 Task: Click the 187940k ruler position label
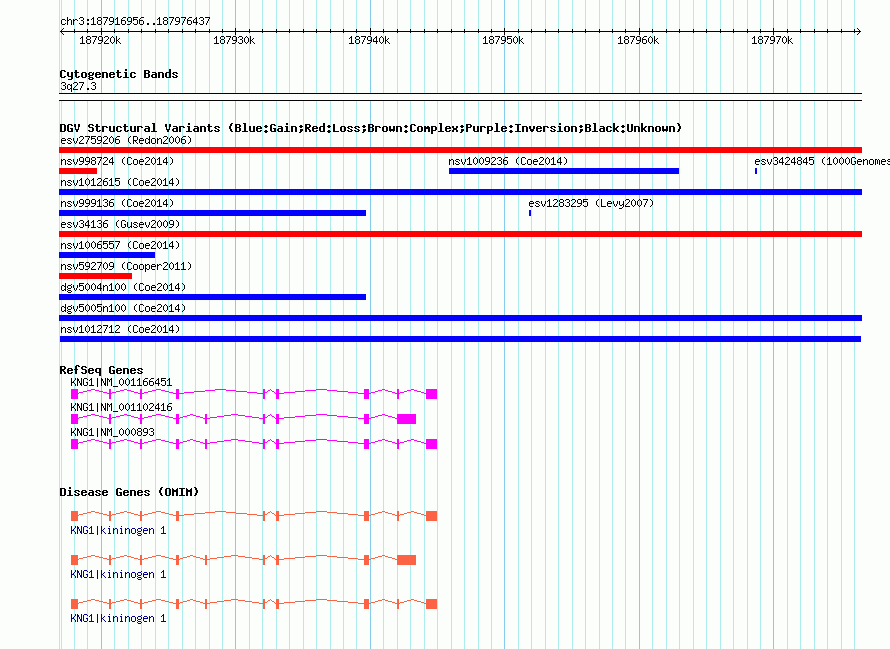(369, 41)
